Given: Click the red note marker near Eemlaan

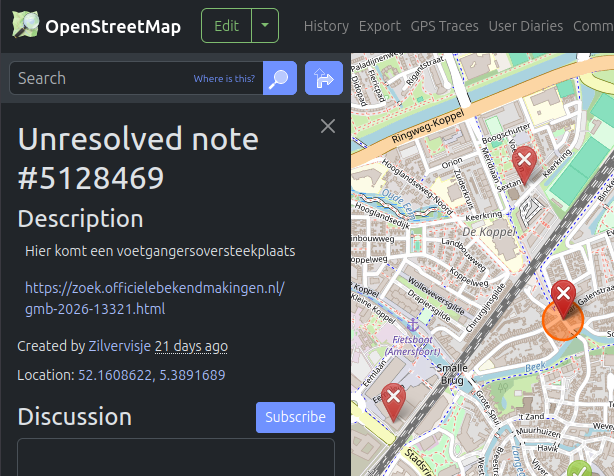Looking at the screenshot, I should pos(394,399).
